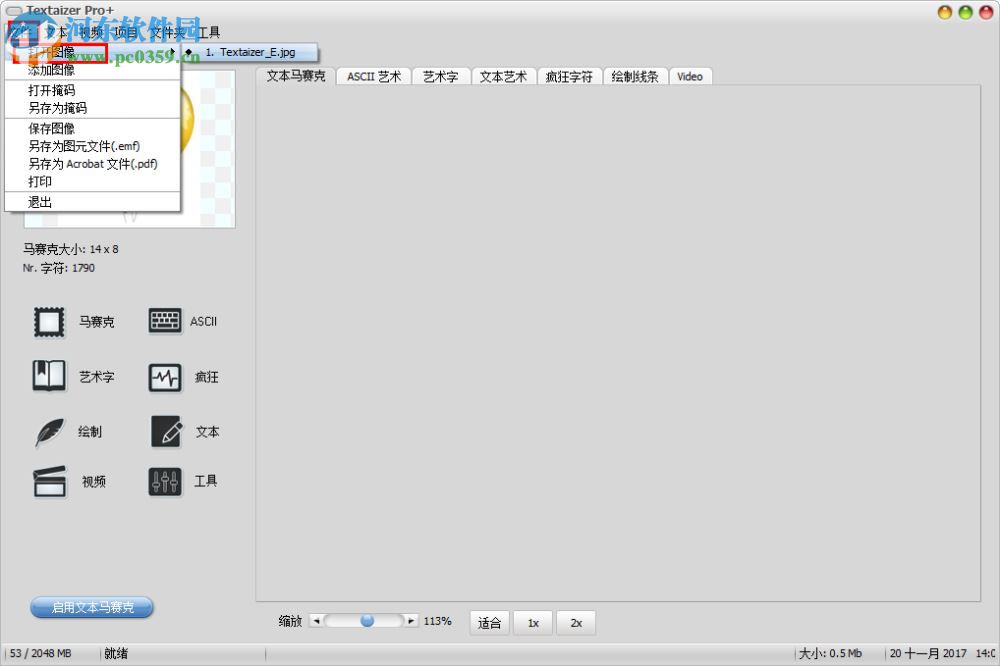The image size is (1000, 666).
Task: Set zoom to 2x
Action: pos(575,622)
